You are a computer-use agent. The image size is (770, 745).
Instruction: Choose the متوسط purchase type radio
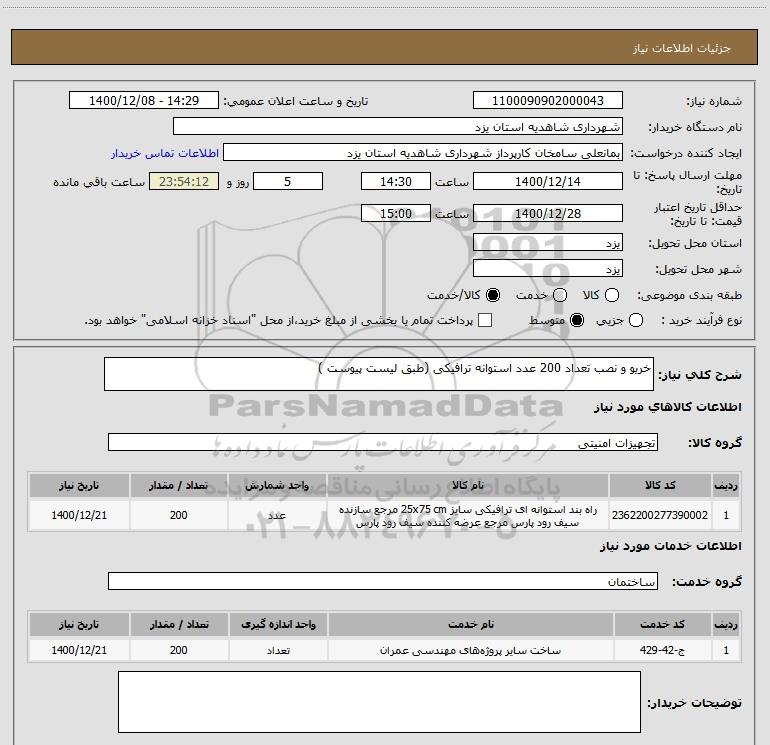[x=577, y=321]
